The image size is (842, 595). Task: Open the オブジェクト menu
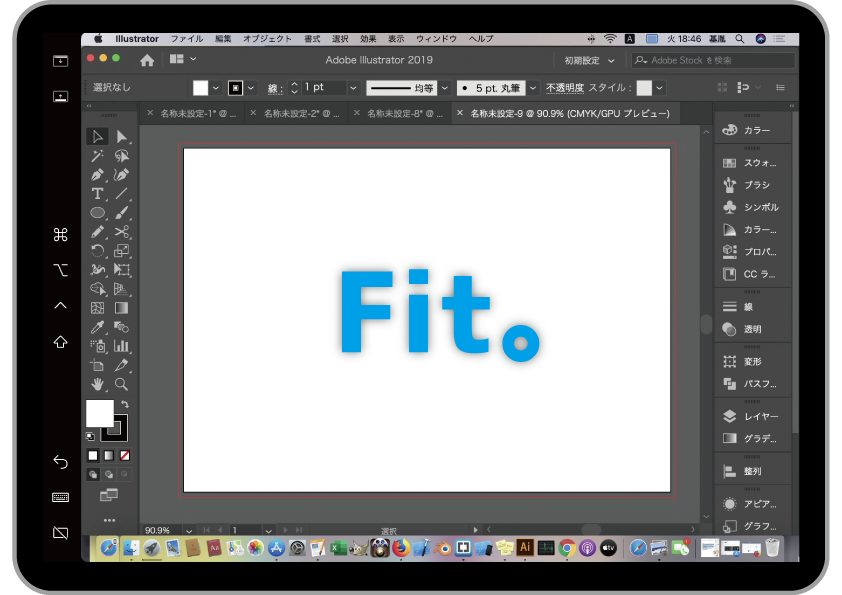[267, 39]
